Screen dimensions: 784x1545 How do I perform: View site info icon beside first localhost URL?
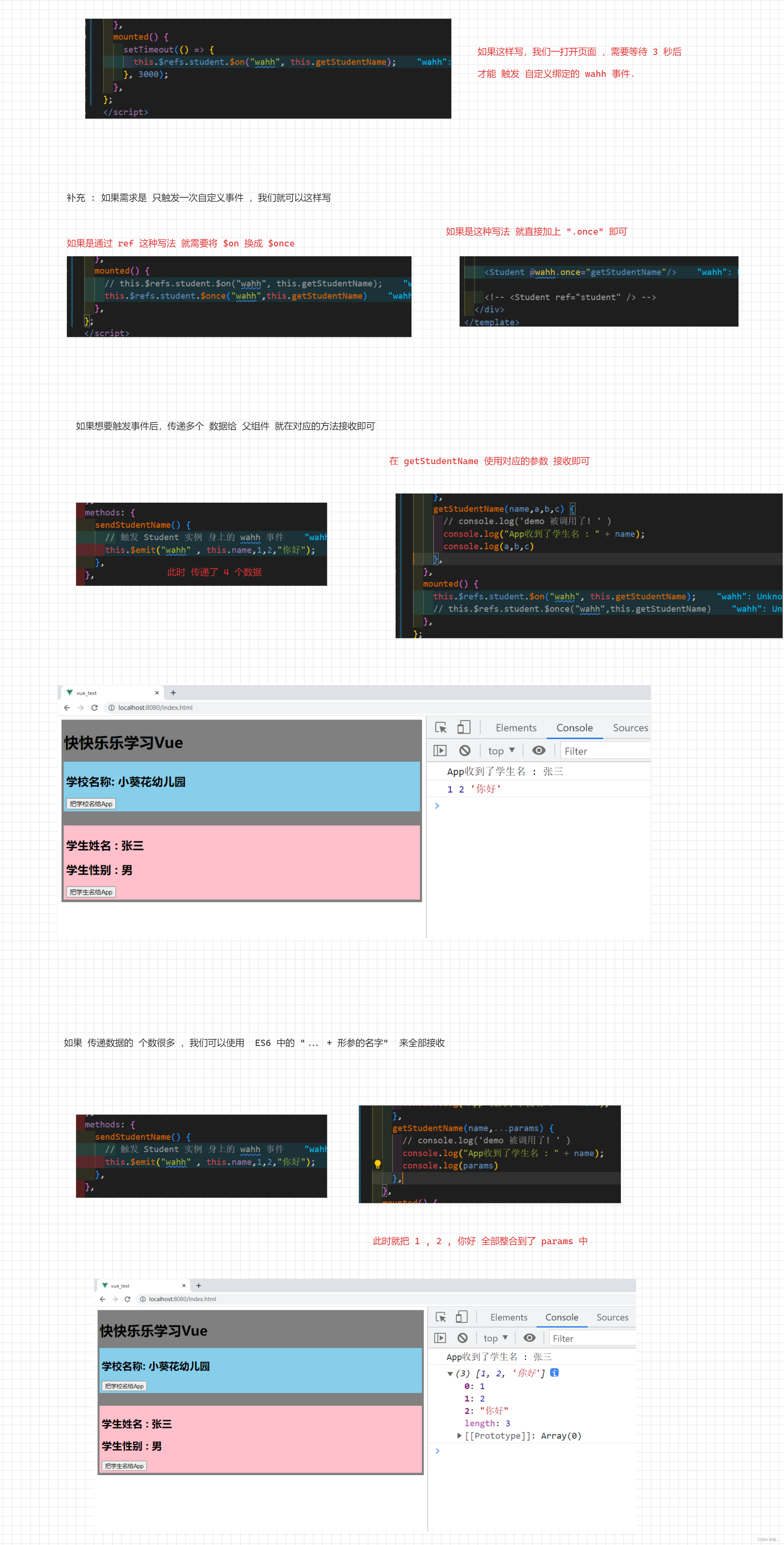coord(111,708)
